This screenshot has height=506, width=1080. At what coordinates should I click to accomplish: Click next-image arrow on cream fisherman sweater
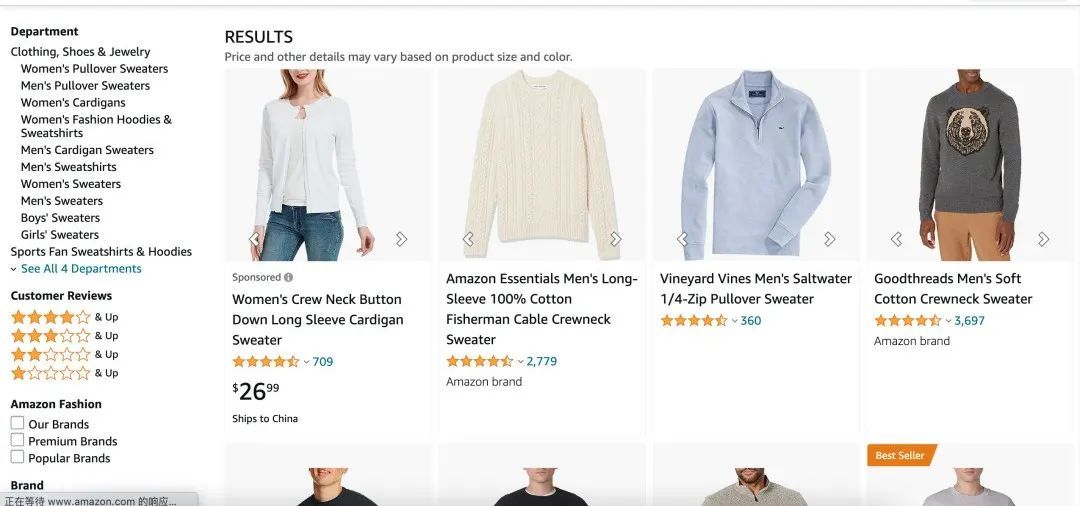(615, 239)
